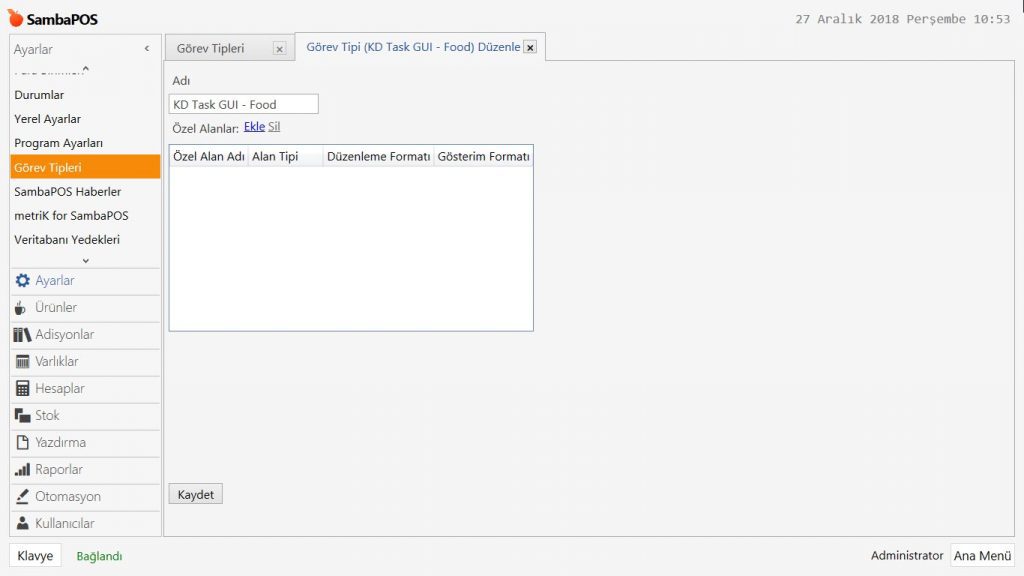Switch to the Görev Tipleri tab
Viewport: 1024px width, 576px height.
click(x=211, y=48)
